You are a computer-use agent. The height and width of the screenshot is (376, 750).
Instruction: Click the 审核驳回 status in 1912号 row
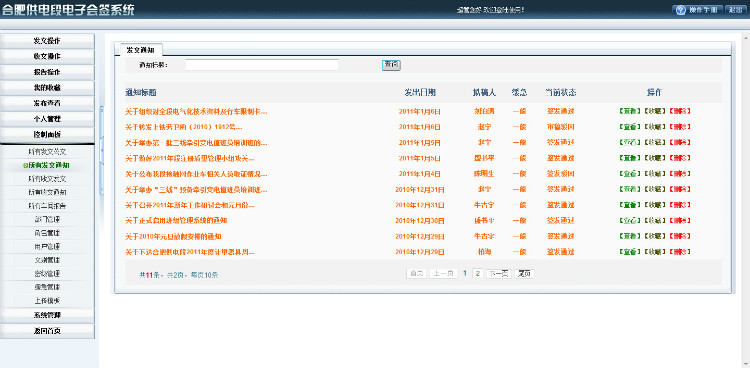(561, 127)
